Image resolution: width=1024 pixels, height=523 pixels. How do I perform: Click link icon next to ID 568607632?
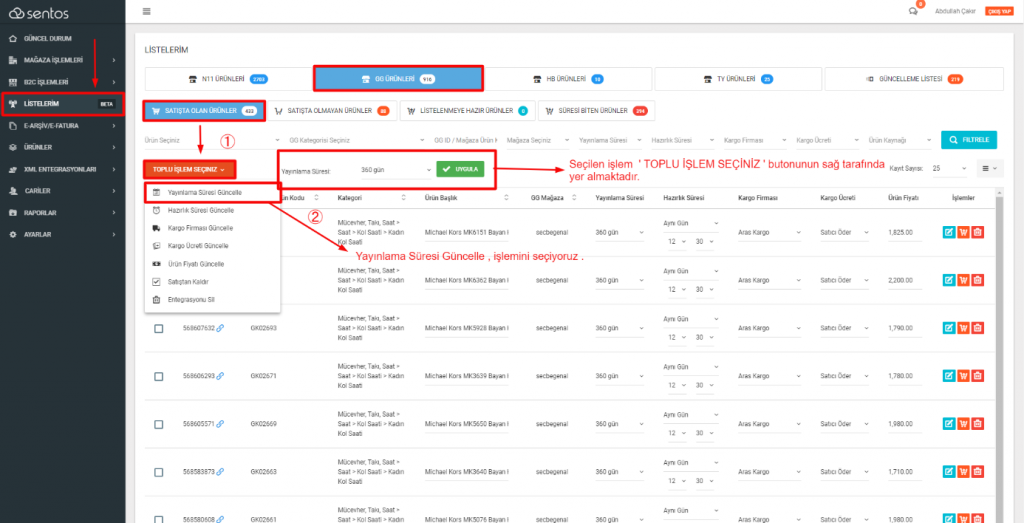[220, 328]
